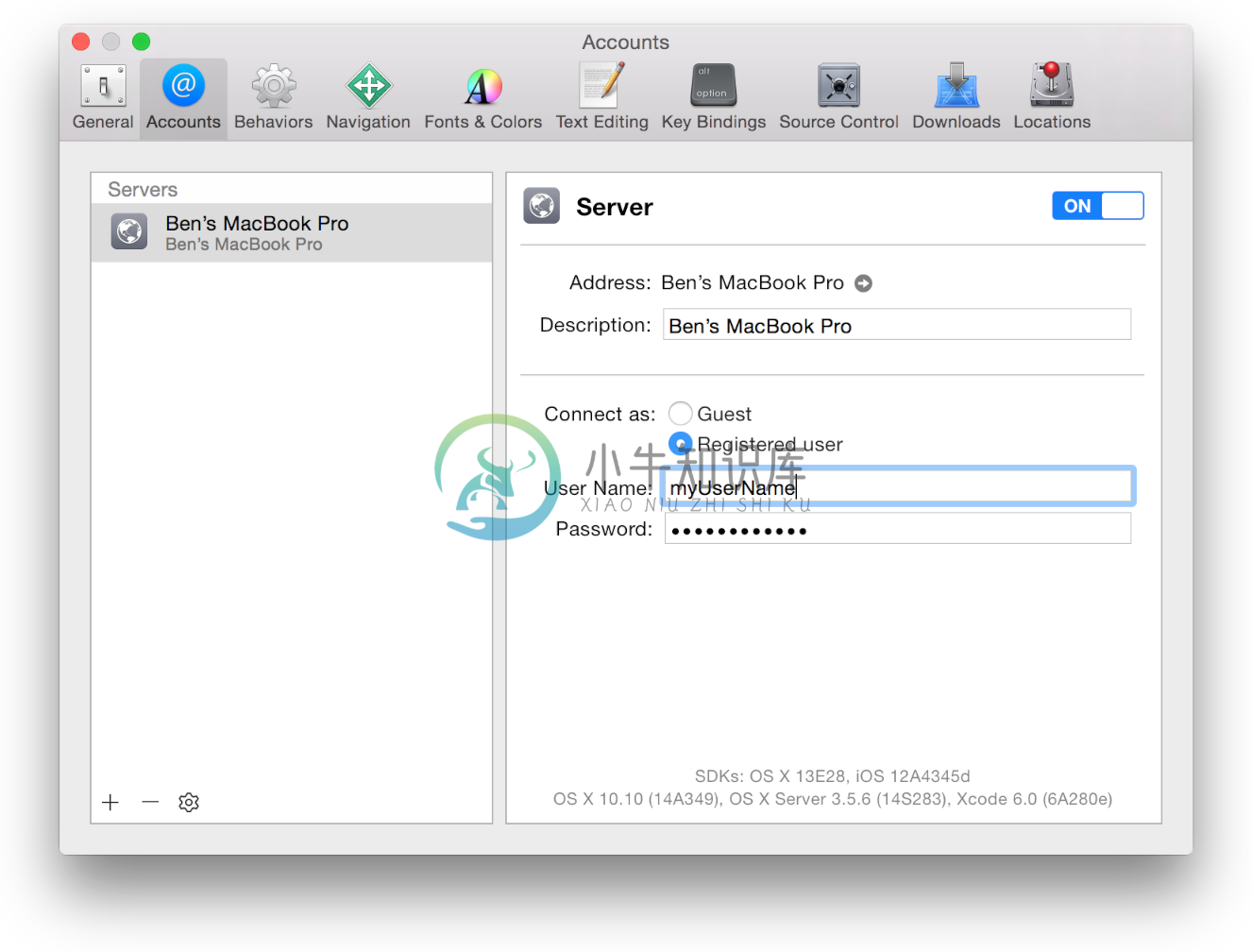Click the SDKs version info text
The width and height of the screenshot is (1252, 952).
click(x=833, y=776)
